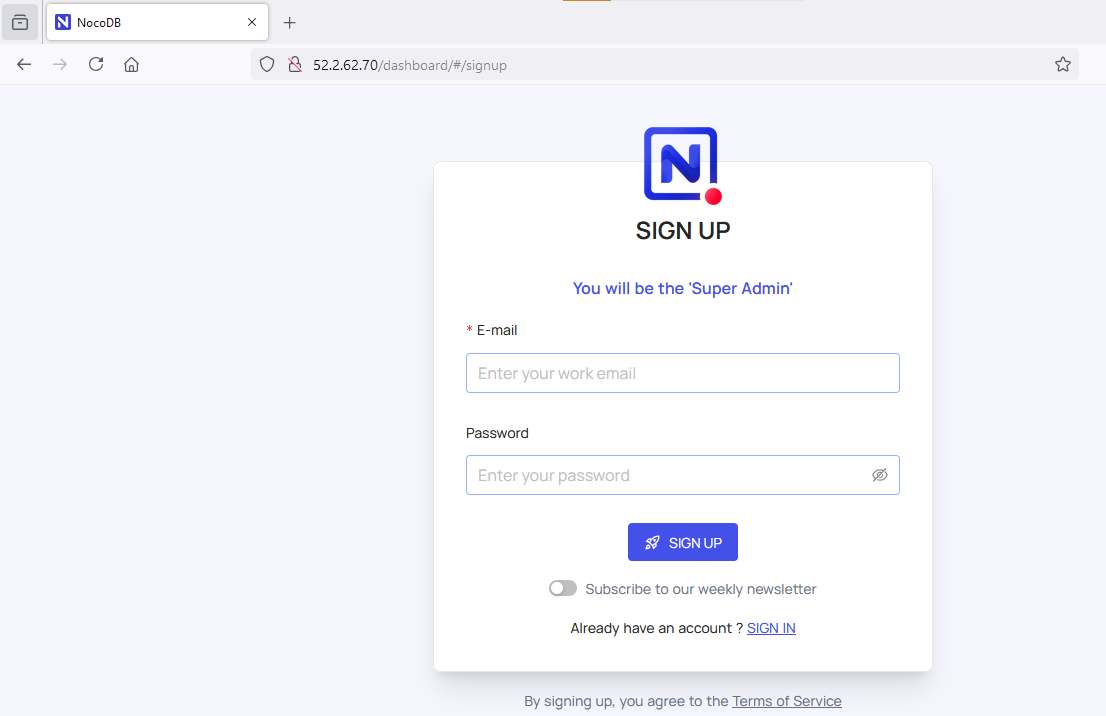
Task: Click the browser back arrow
Action: click(24, 65)
